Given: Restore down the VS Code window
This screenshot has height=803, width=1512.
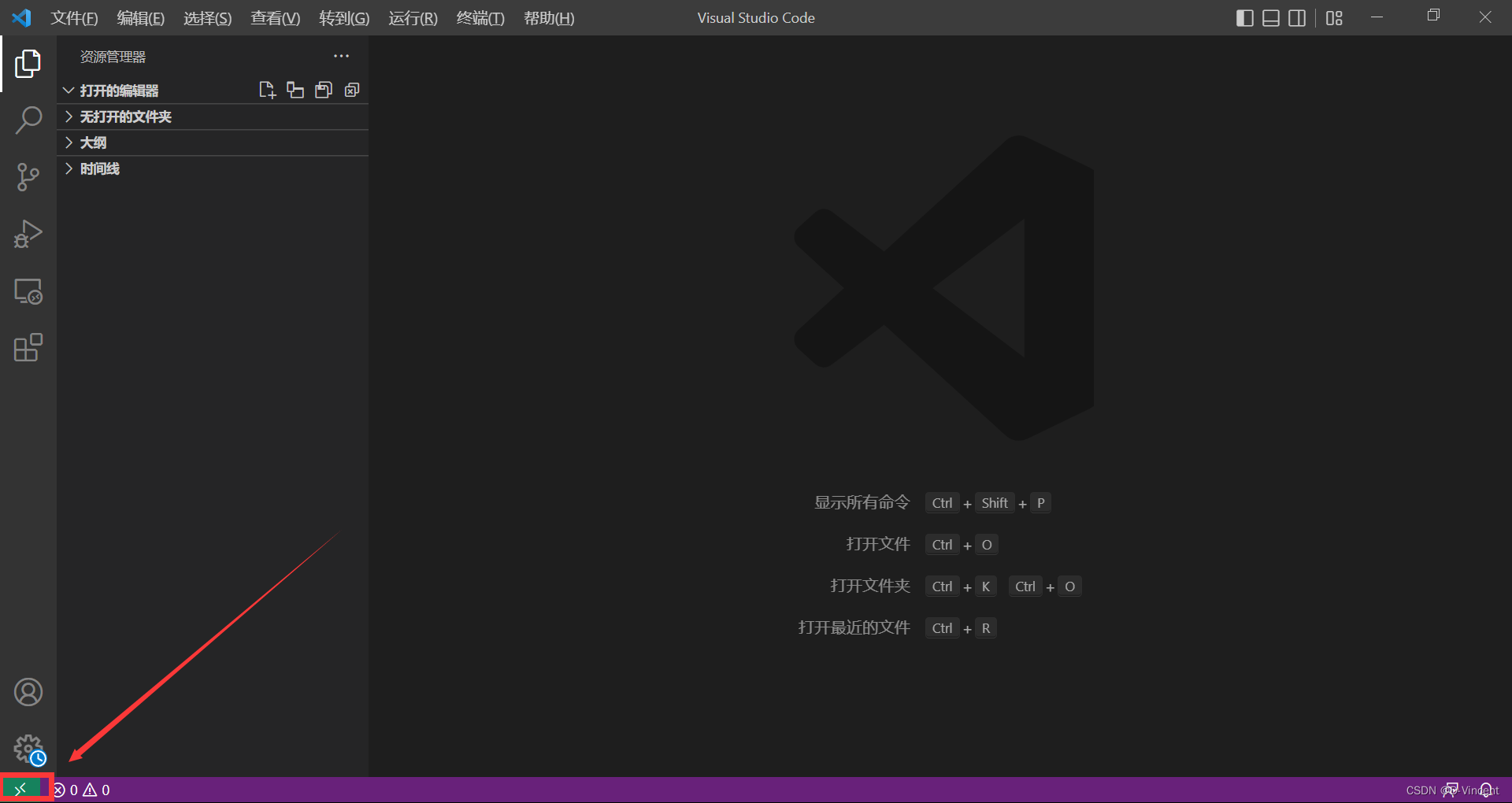Looking at the screenshot, I should pos(1433,16).
